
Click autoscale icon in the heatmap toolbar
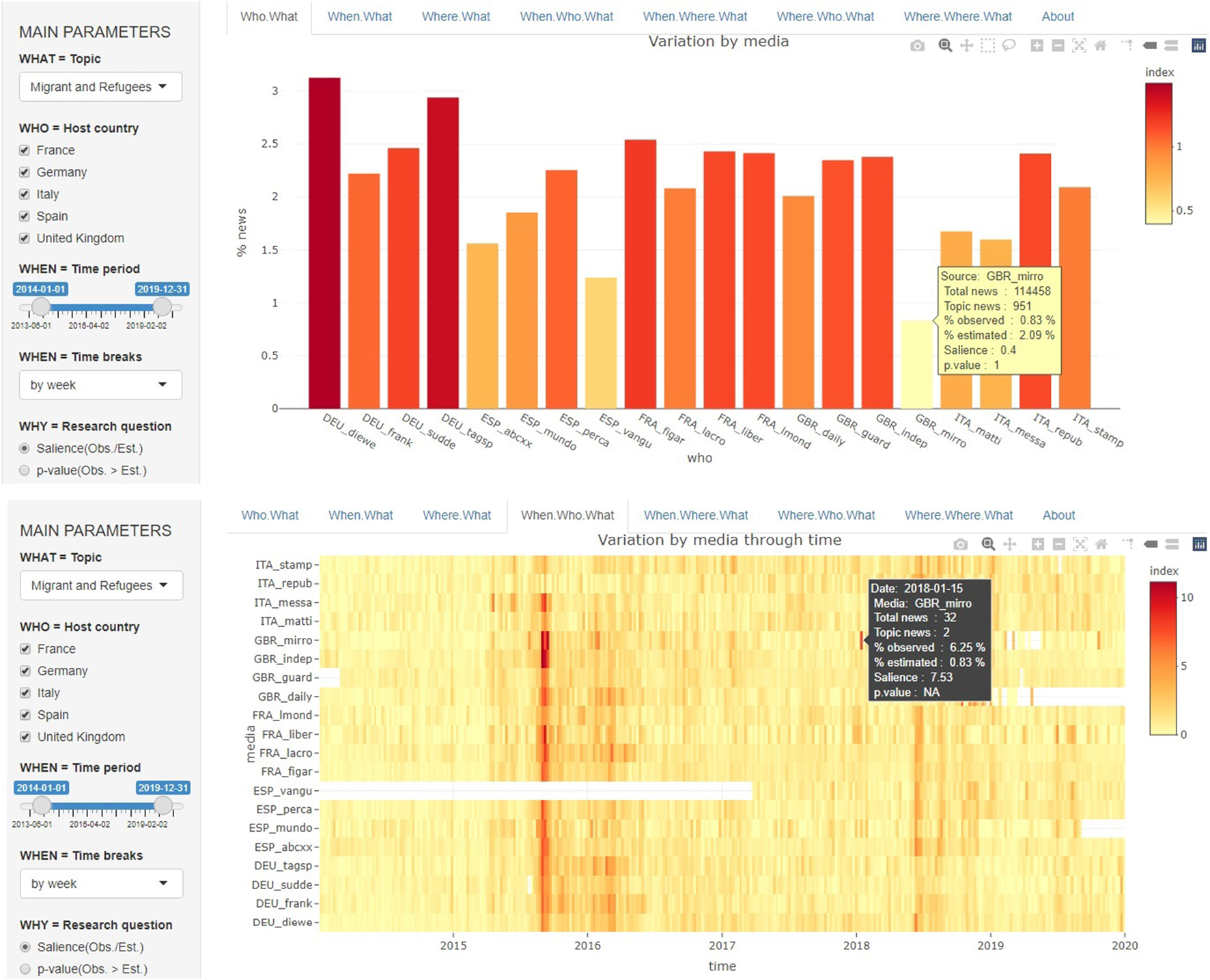pos(1080,544)
